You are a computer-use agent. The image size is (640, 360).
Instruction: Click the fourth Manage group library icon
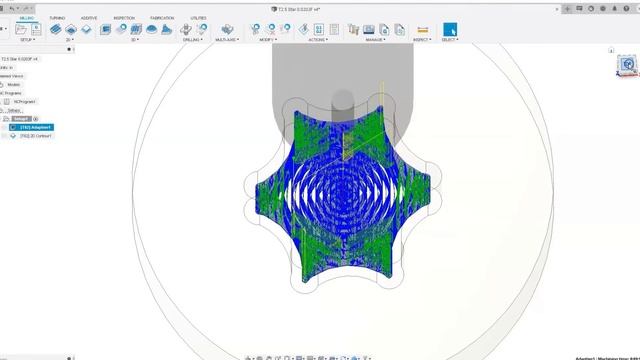tap(400, 29)
